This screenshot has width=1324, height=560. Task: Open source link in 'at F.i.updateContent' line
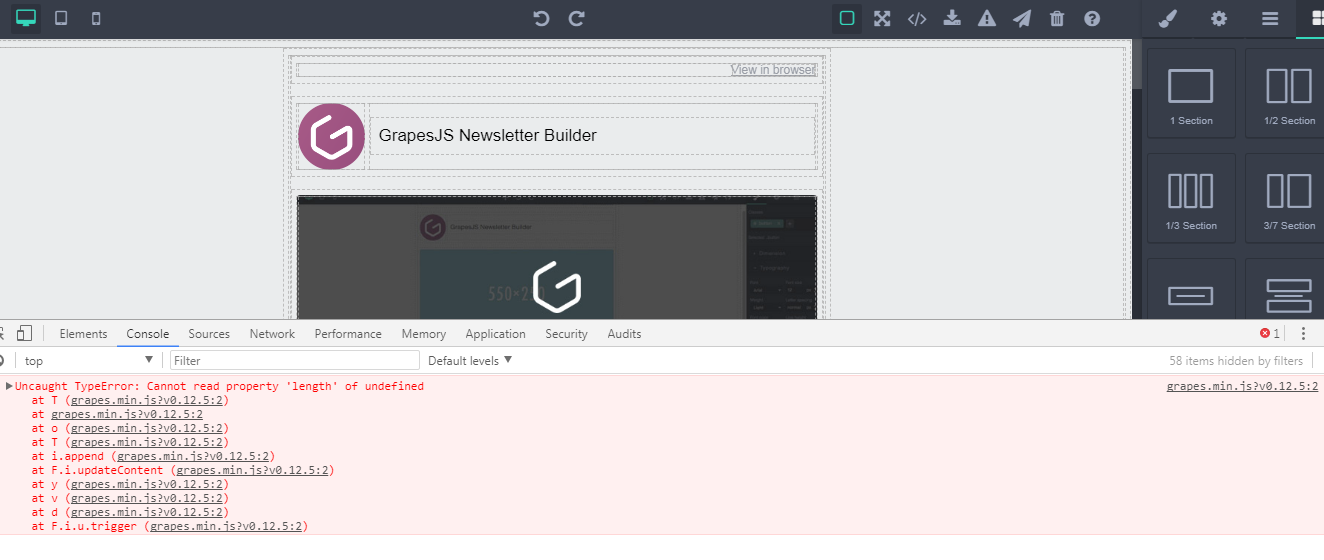(x=252, y=470)
